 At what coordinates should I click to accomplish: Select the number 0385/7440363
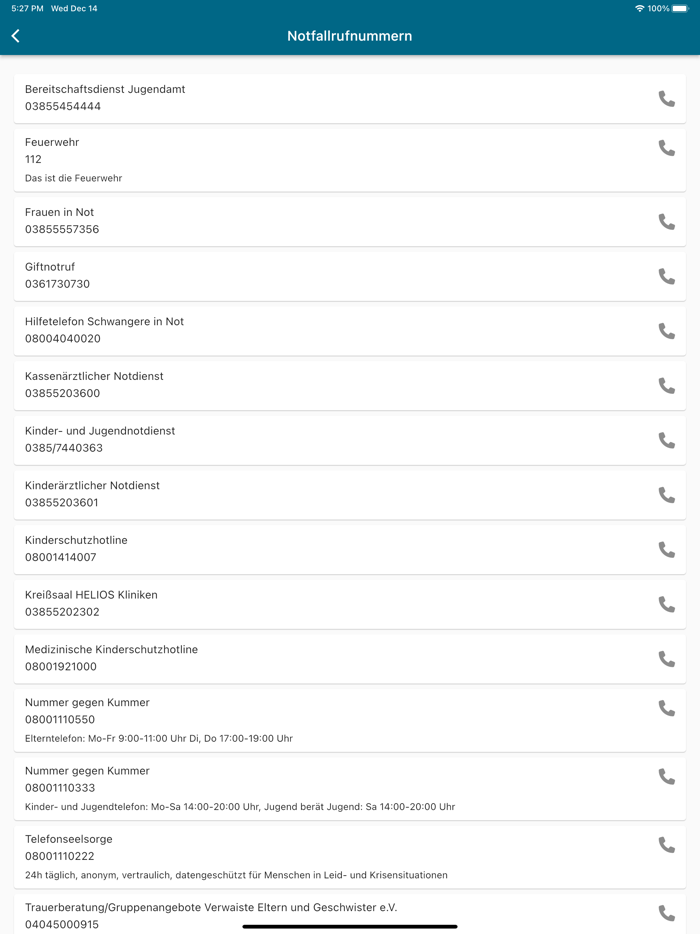pyautogui.click(x=62, y=448)
